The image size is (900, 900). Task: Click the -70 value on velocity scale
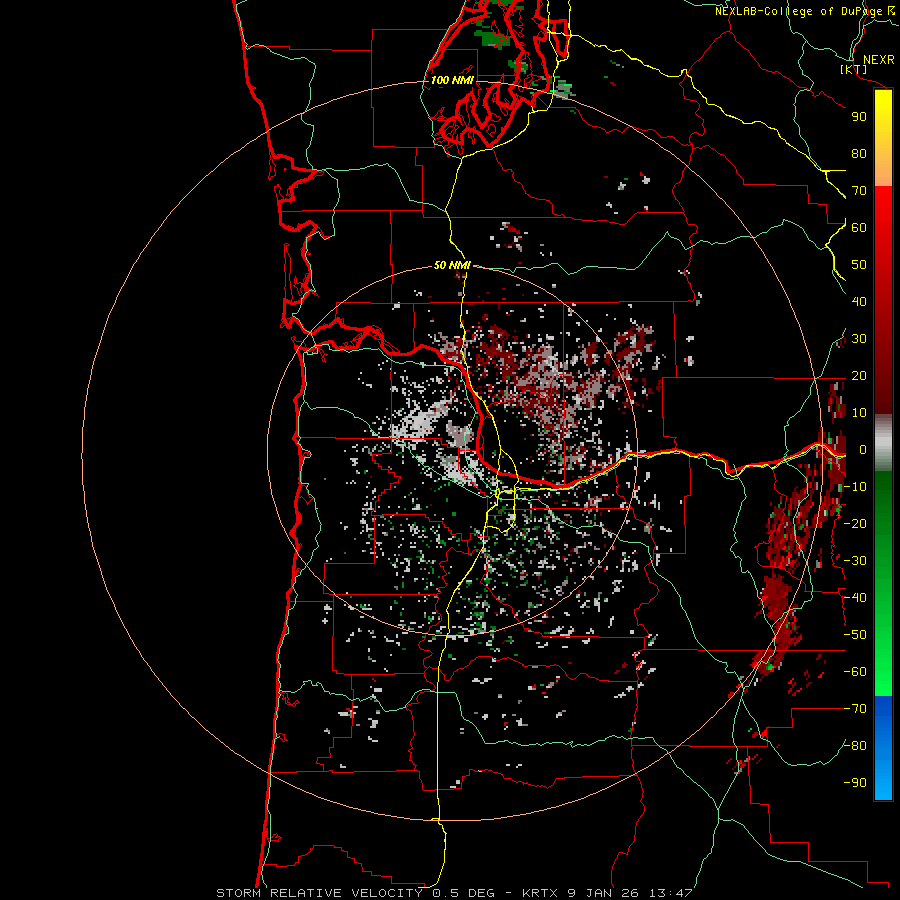(855, 709)
